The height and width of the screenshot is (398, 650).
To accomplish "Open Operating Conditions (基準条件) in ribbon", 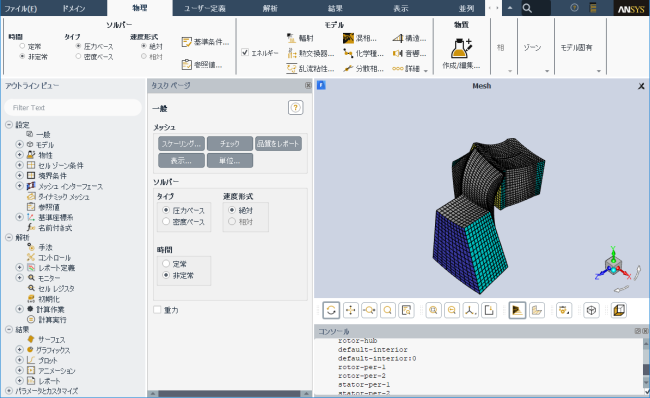I will pos(205,42).
